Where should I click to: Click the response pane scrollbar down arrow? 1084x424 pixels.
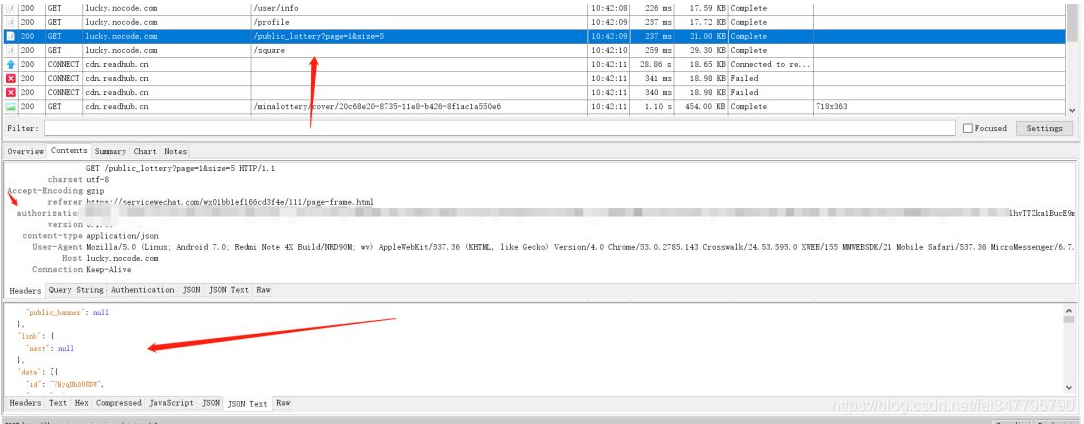point(1070,388)
